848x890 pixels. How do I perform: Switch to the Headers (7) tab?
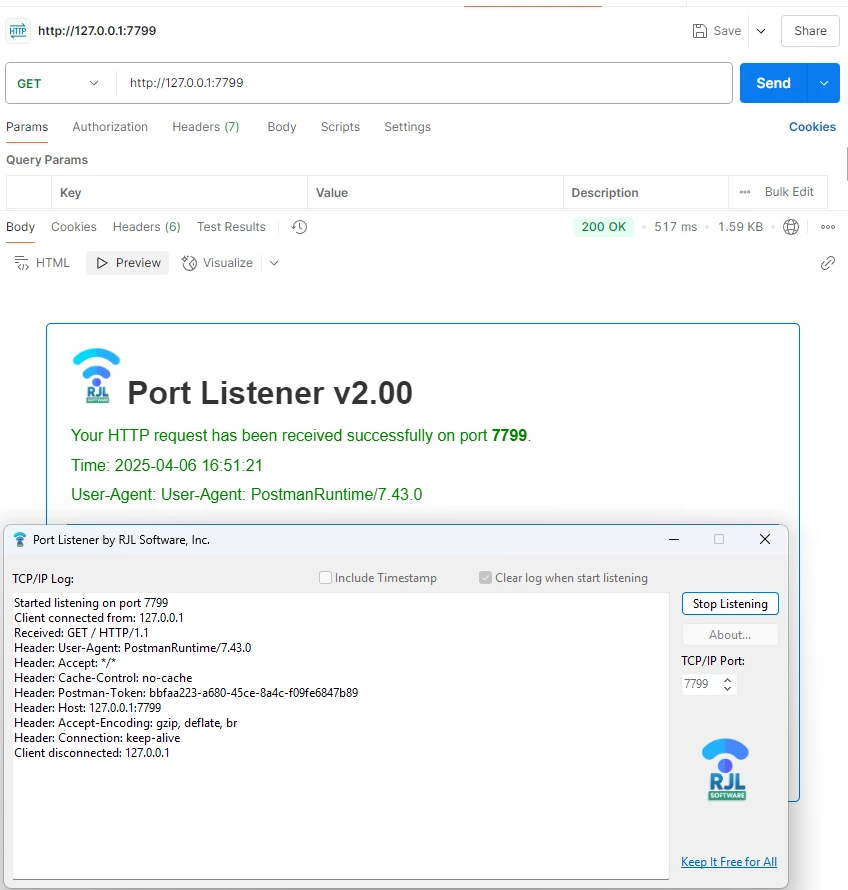[205, 127]
